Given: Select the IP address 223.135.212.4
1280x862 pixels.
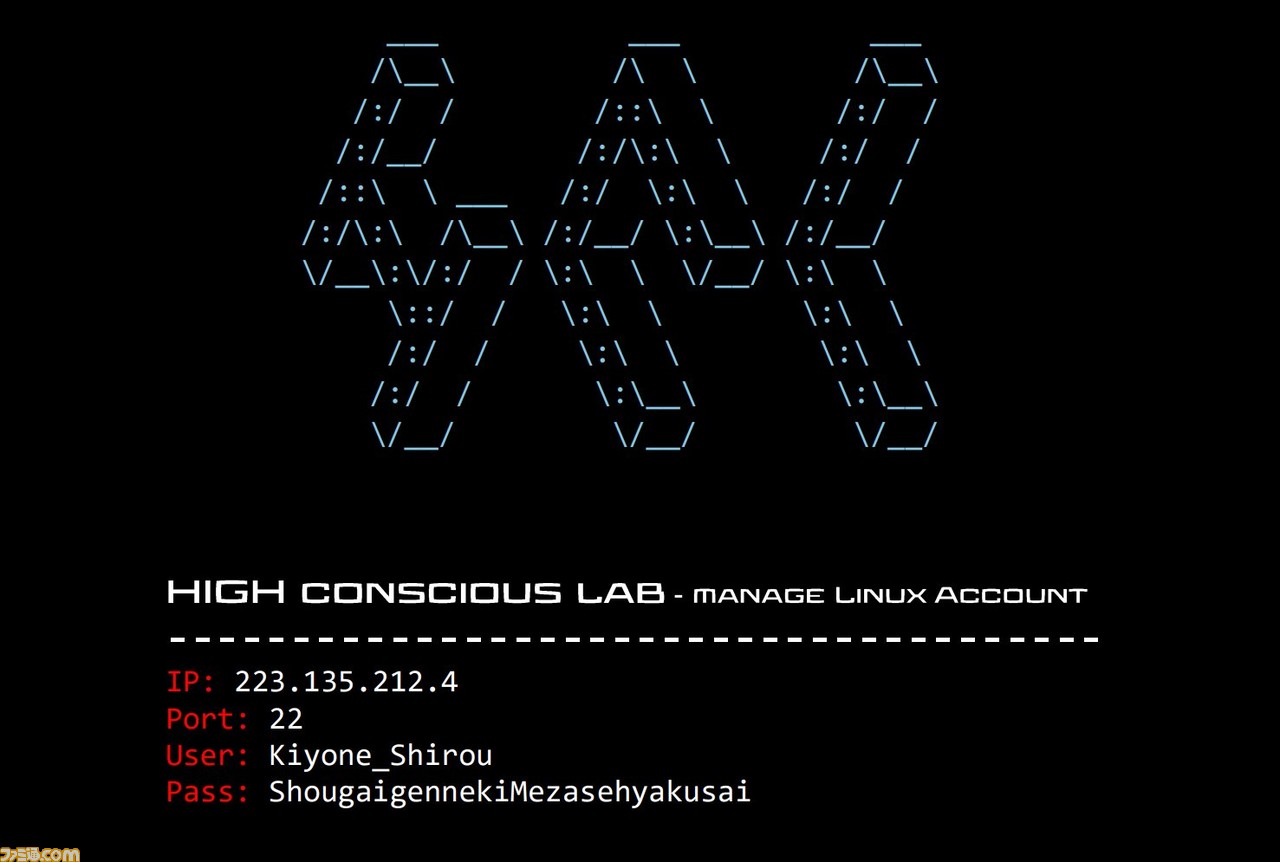Looking at the screenshot, I should tap(346, 682).
